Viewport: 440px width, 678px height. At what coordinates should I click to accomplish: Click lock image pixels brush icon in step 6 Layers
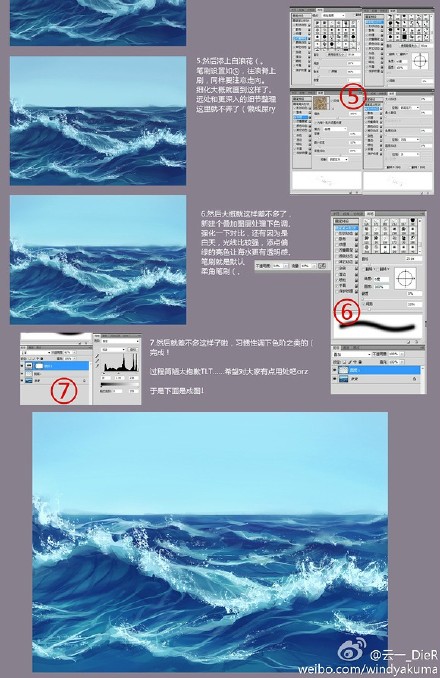coord(350,362)
